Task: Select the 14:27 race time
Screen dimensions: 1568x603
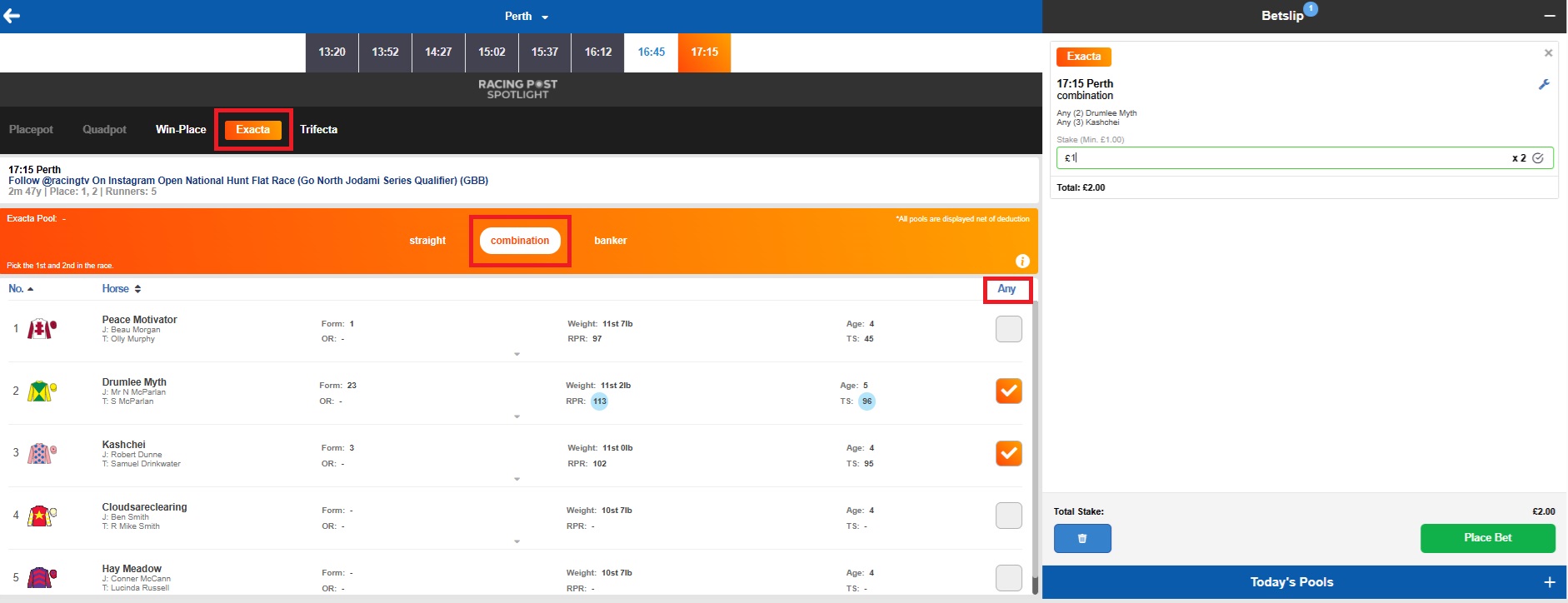Action: [438, 52]
